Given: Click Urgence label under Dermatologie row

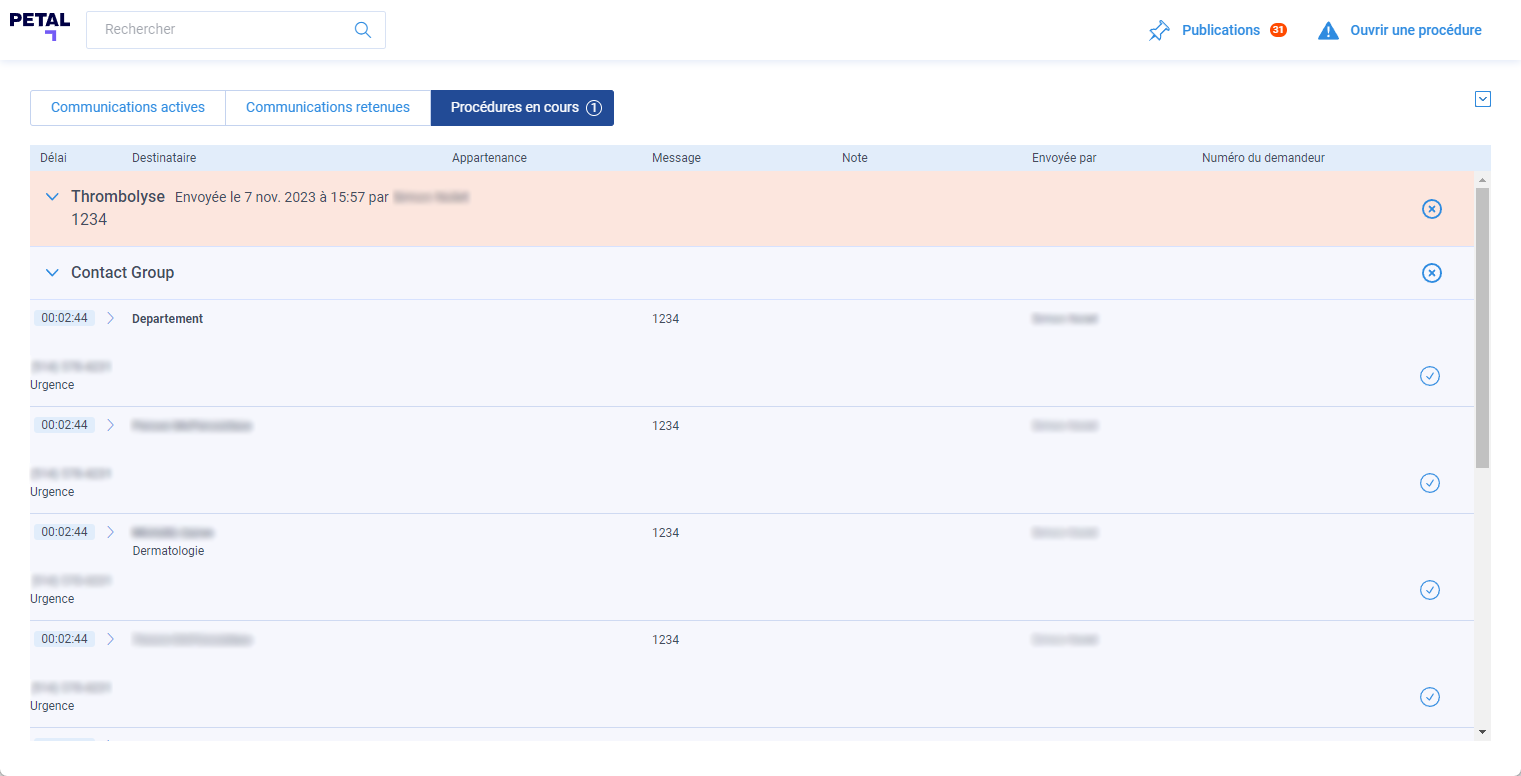Looking at the screenshot, I should pyautogui.click(x=52, y=599).
